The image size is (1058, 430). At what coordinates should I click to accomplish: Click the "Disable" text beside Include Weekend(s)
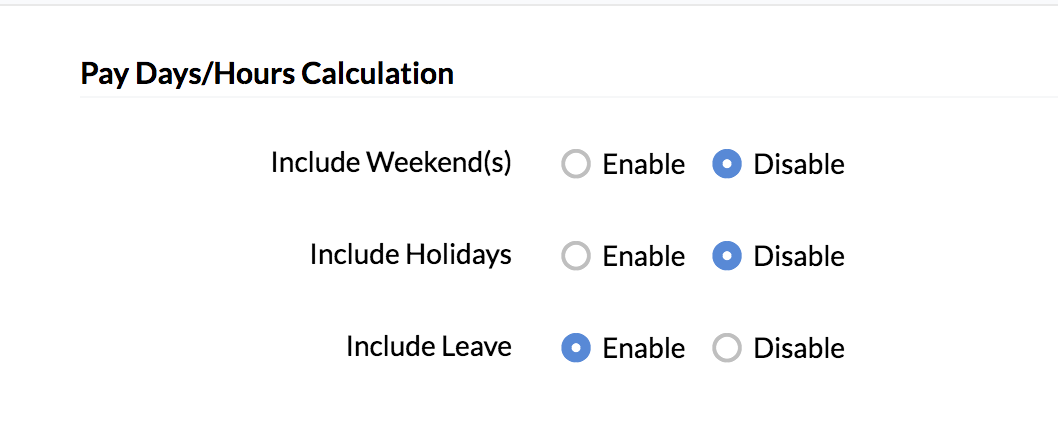[x=798, y=164]
